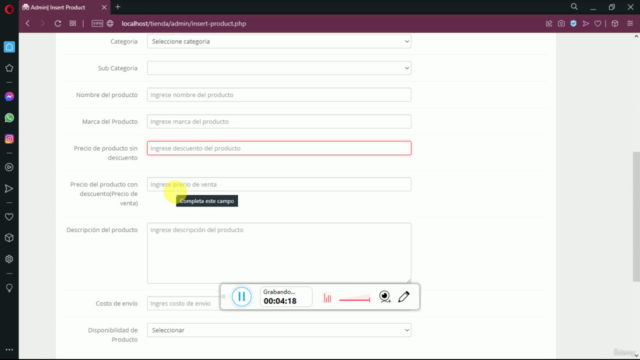Click the site info globe icon
This screenshot has width=640, height=360.
(110, 24)
